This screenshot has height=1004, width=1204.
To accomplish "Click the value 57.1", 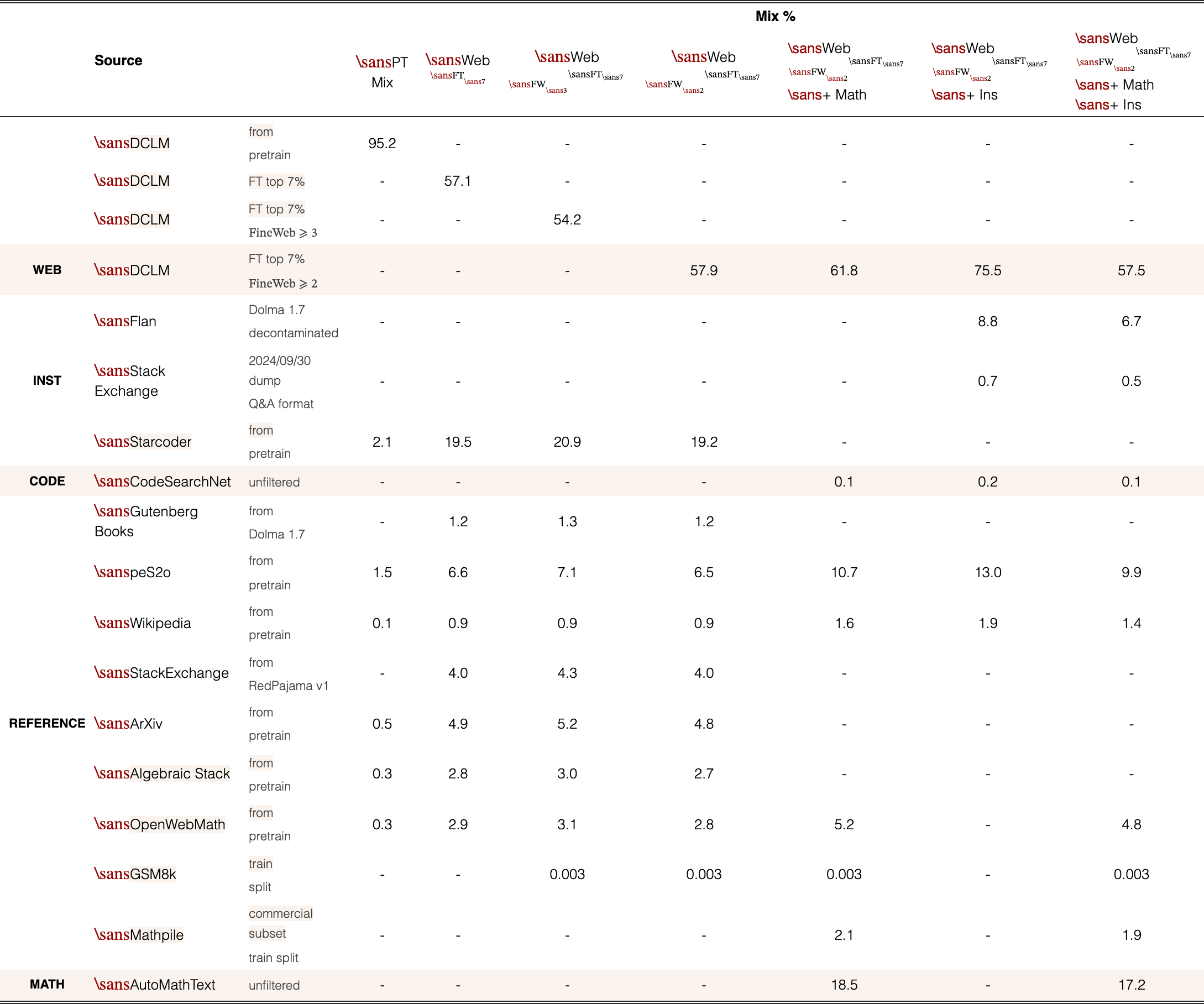I will pyautogui.click(x=458, y=181).
